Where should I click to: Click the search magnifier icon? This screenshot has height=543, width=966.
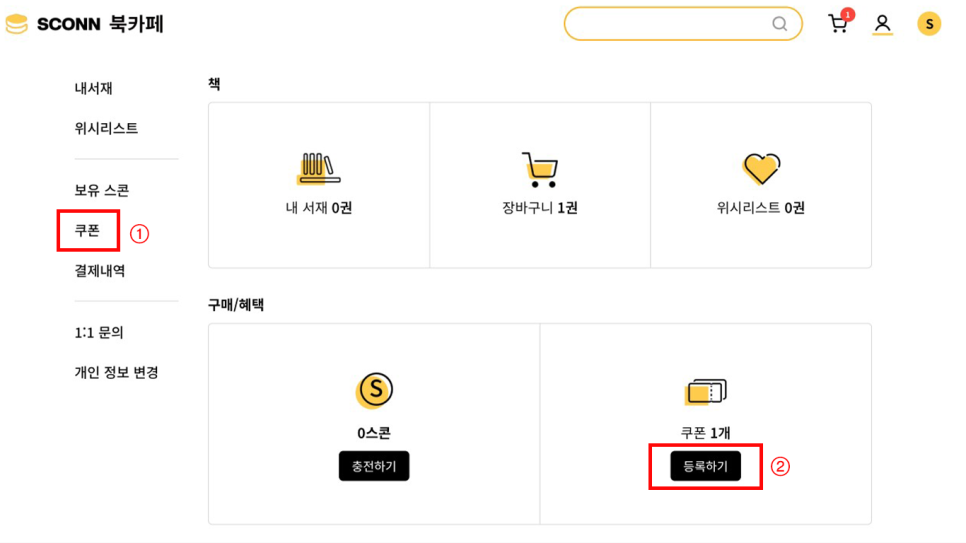(x=779, y=24)
